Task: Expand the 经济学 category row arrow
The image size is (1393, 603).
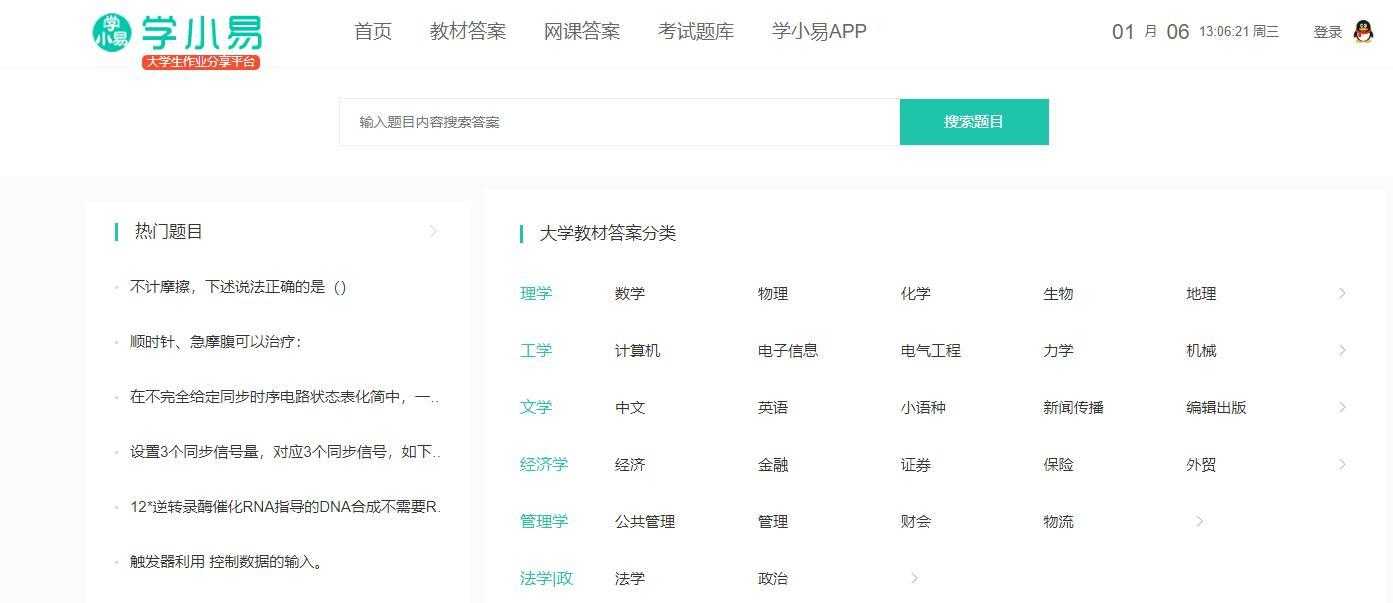Action: (x=1342, y=464)
